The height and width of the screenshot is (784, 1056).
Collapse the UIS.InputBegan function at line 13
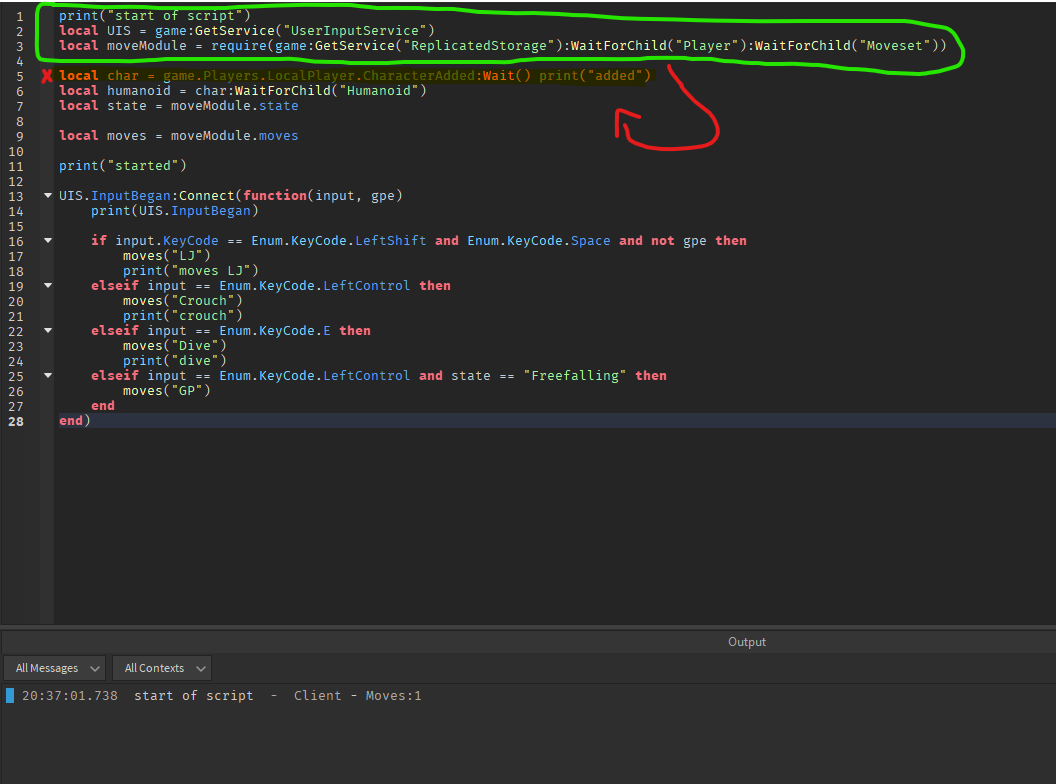click(x=48, y=196)
